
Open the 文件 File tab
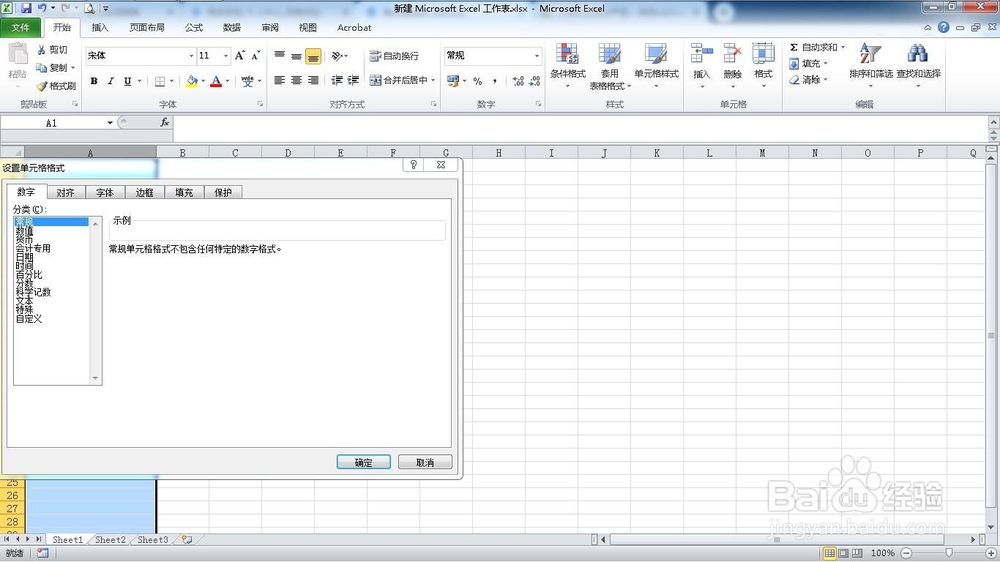(x=20, y=27)
